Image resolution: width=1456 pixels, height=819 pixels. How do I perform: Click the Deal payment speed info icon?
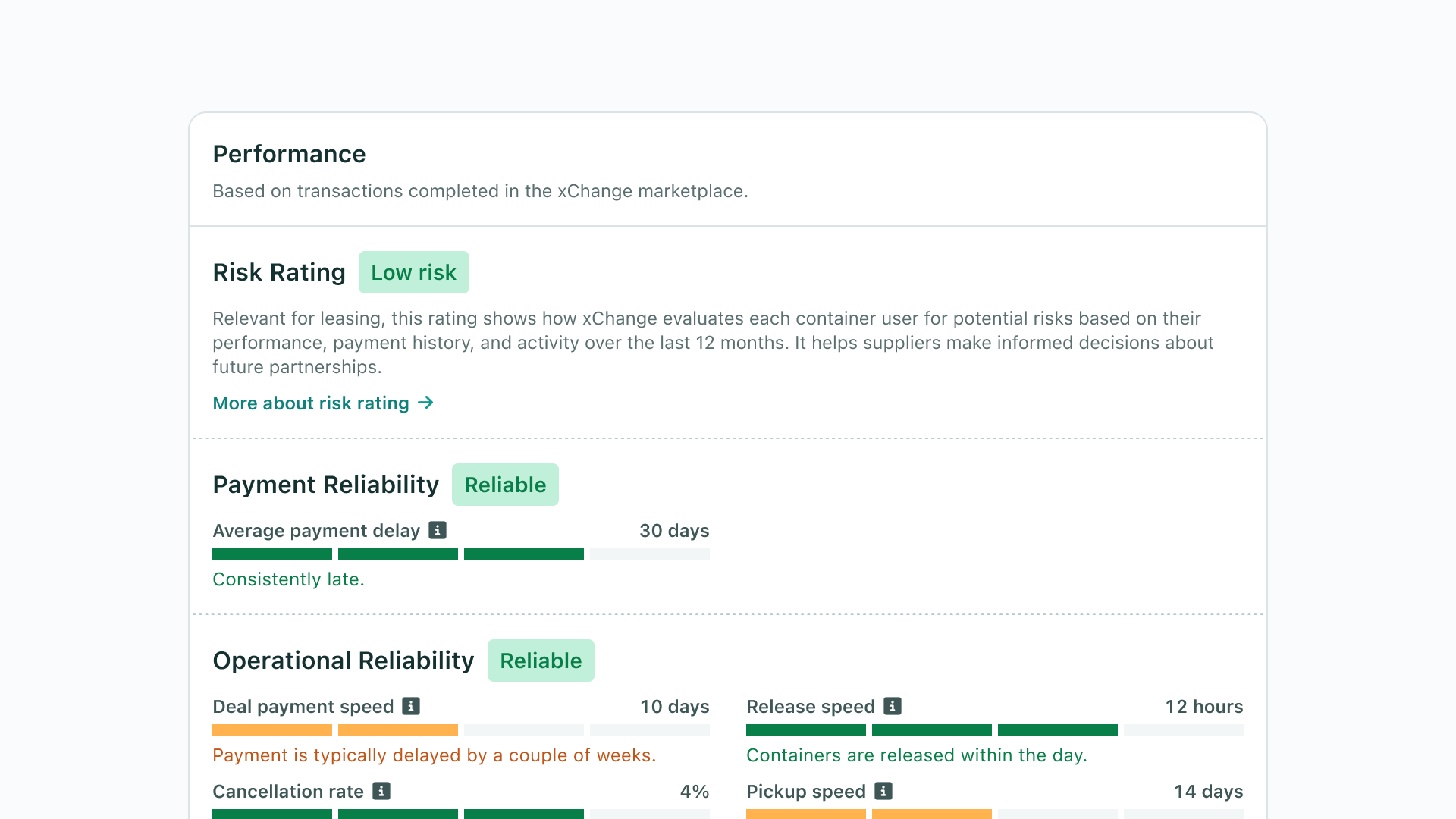point(409,706)
